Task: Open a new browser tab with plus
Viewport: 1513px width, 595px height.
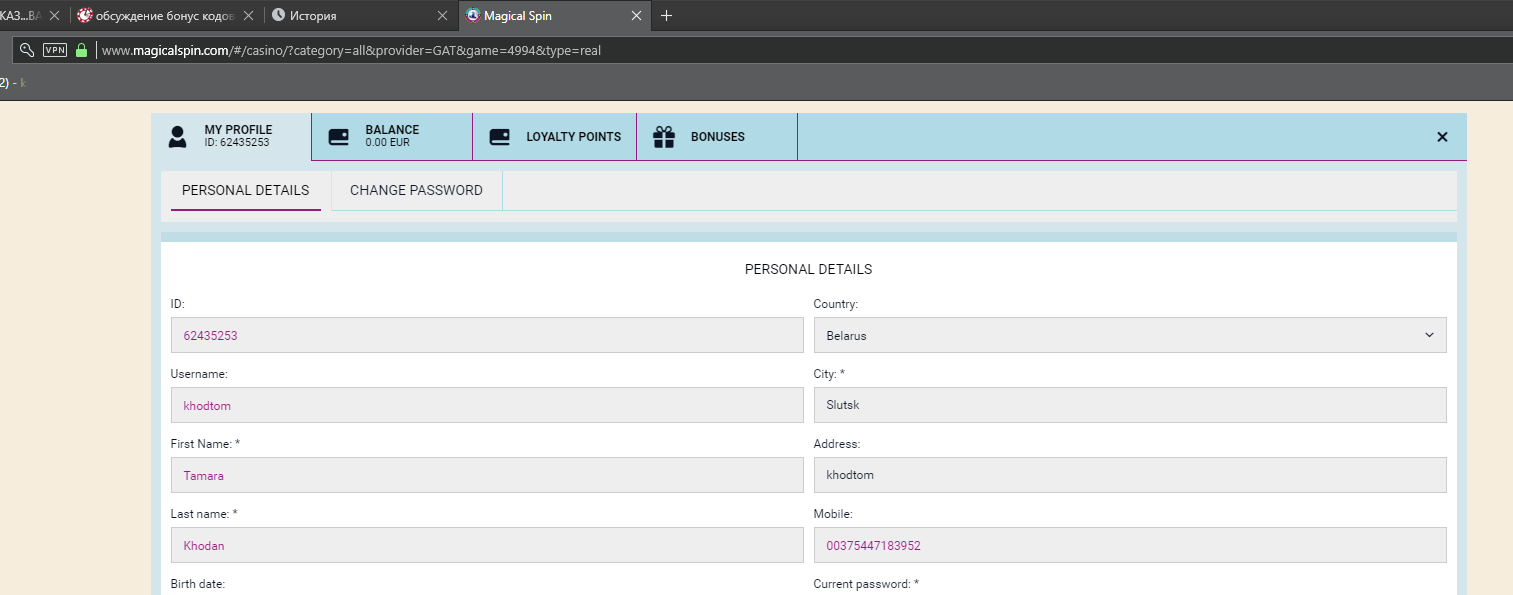Action: (x=667, y=16)
